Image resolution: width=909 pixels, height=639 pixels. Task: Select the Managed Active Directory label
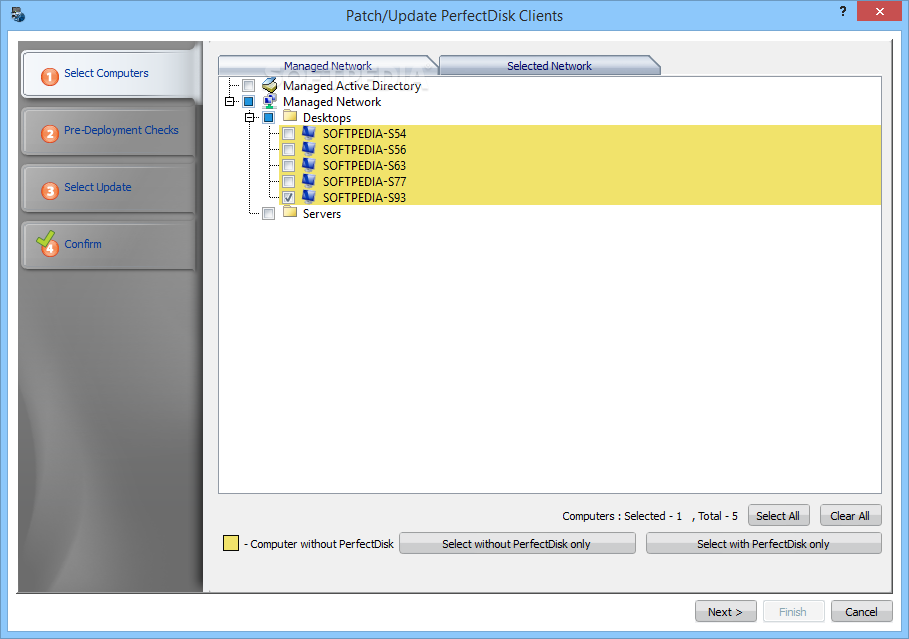point(352,86)
